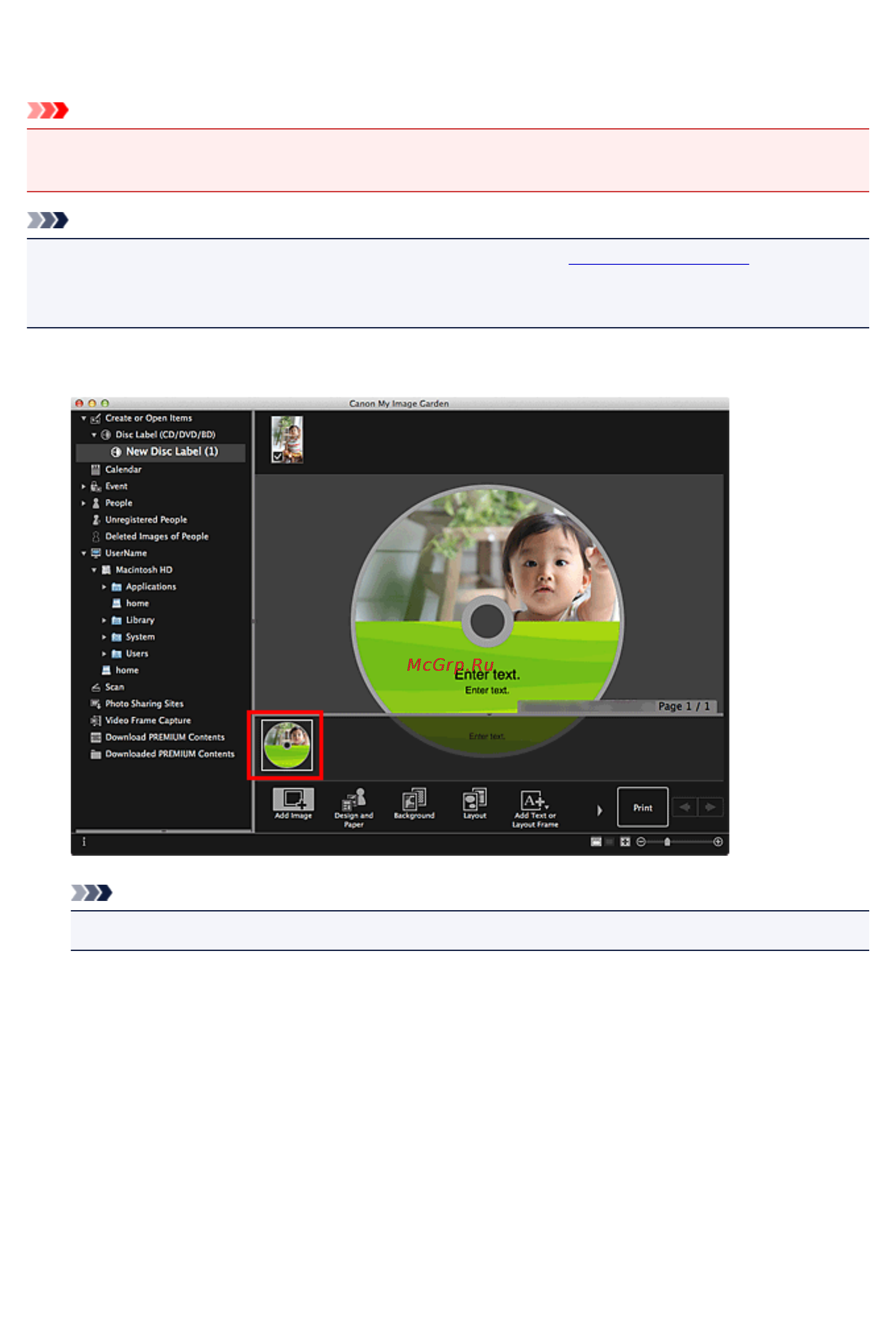This screenshot has width=896, height=1329.
Task: Toggle checkbox on baby photo thumbnail
Action: click(278, 457)
